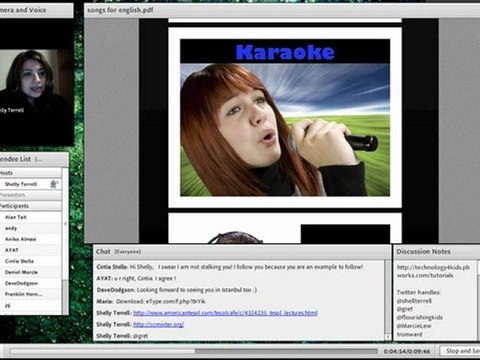Expand the Presenters section header
Viewport: 480px width, 360px height.
31,195
